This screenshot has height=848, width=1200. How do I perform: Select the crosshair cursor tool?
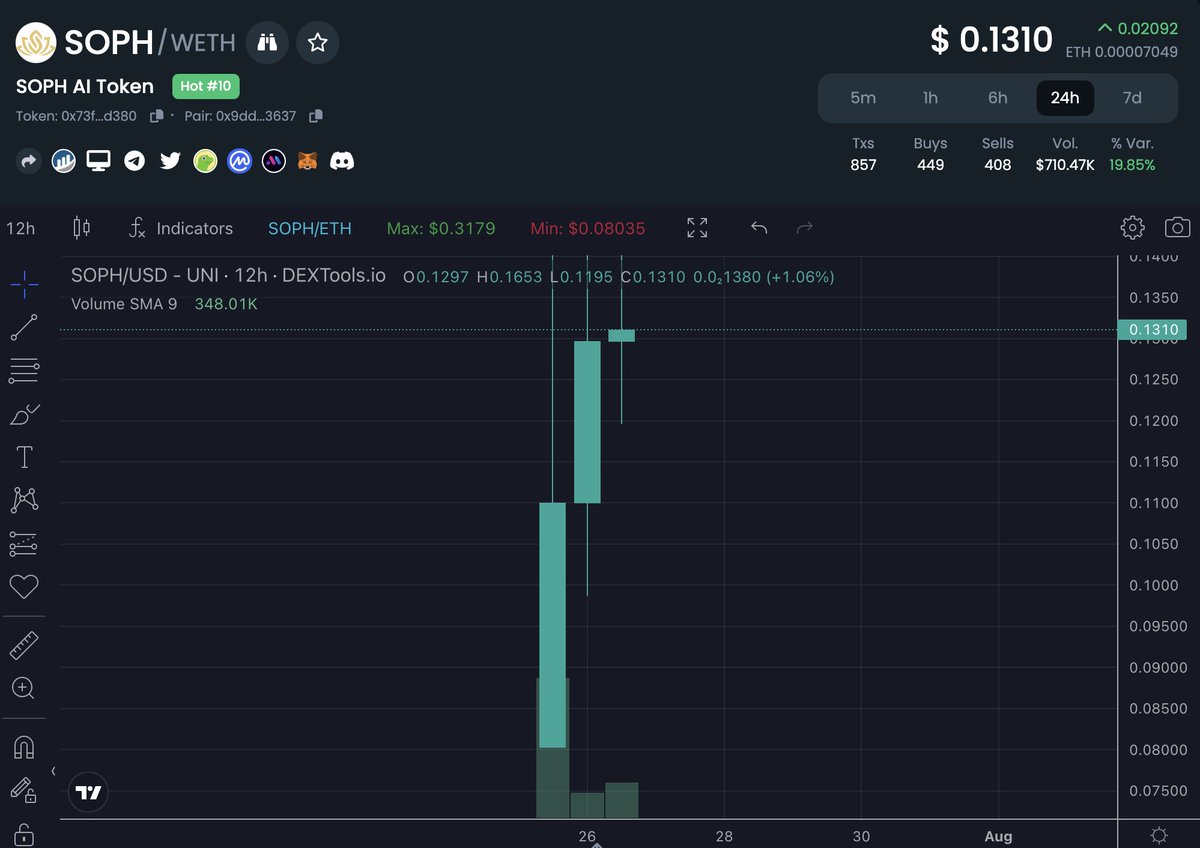(x=24, y=284)
